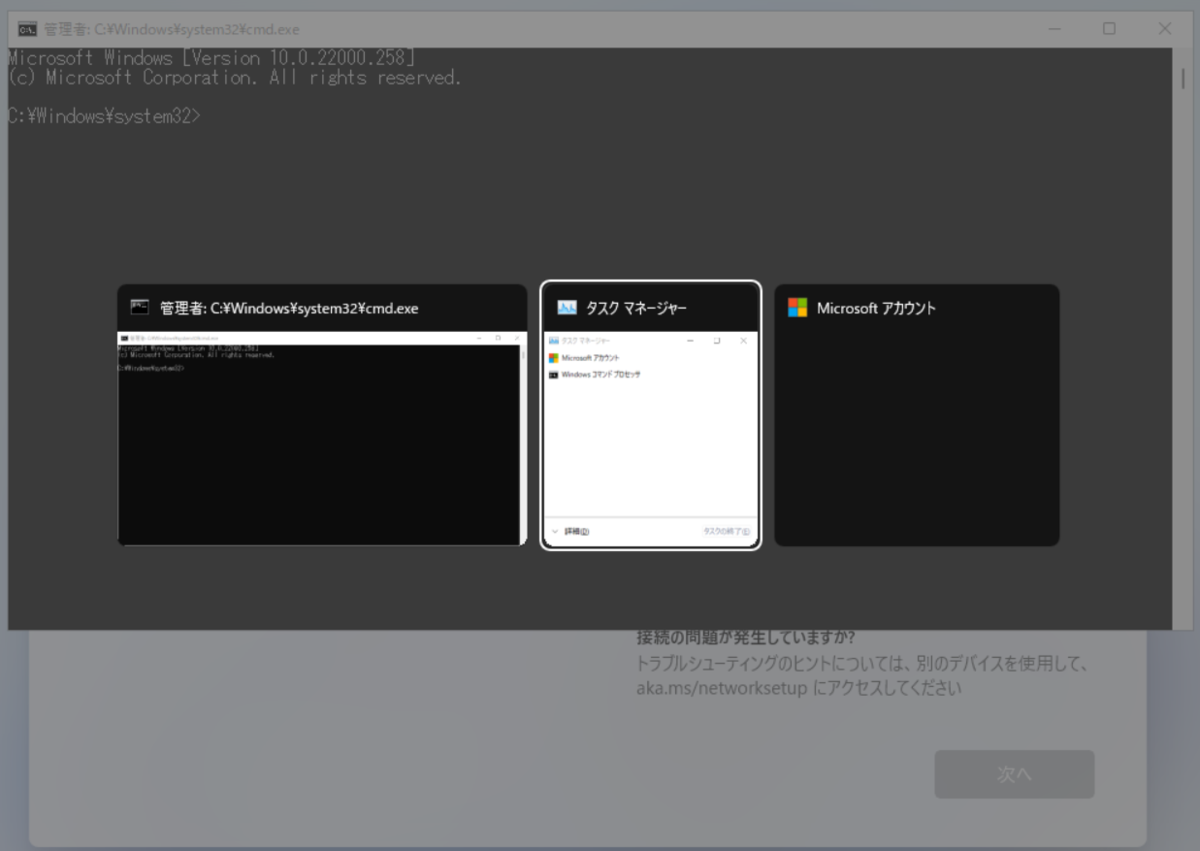
Task: Switch to the cmd.exe window thumbnail
Action: (322, 415)
